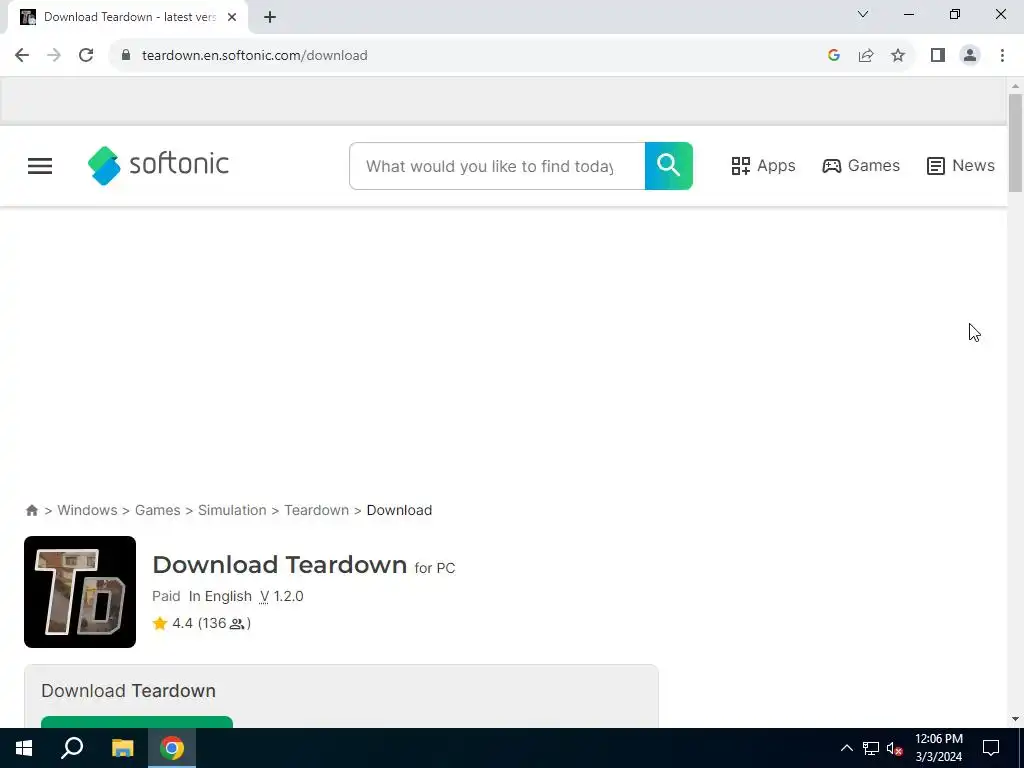The image size is (1024, 768).
Task: Go to Windows breadcrumb link
Action: [87, 510]
